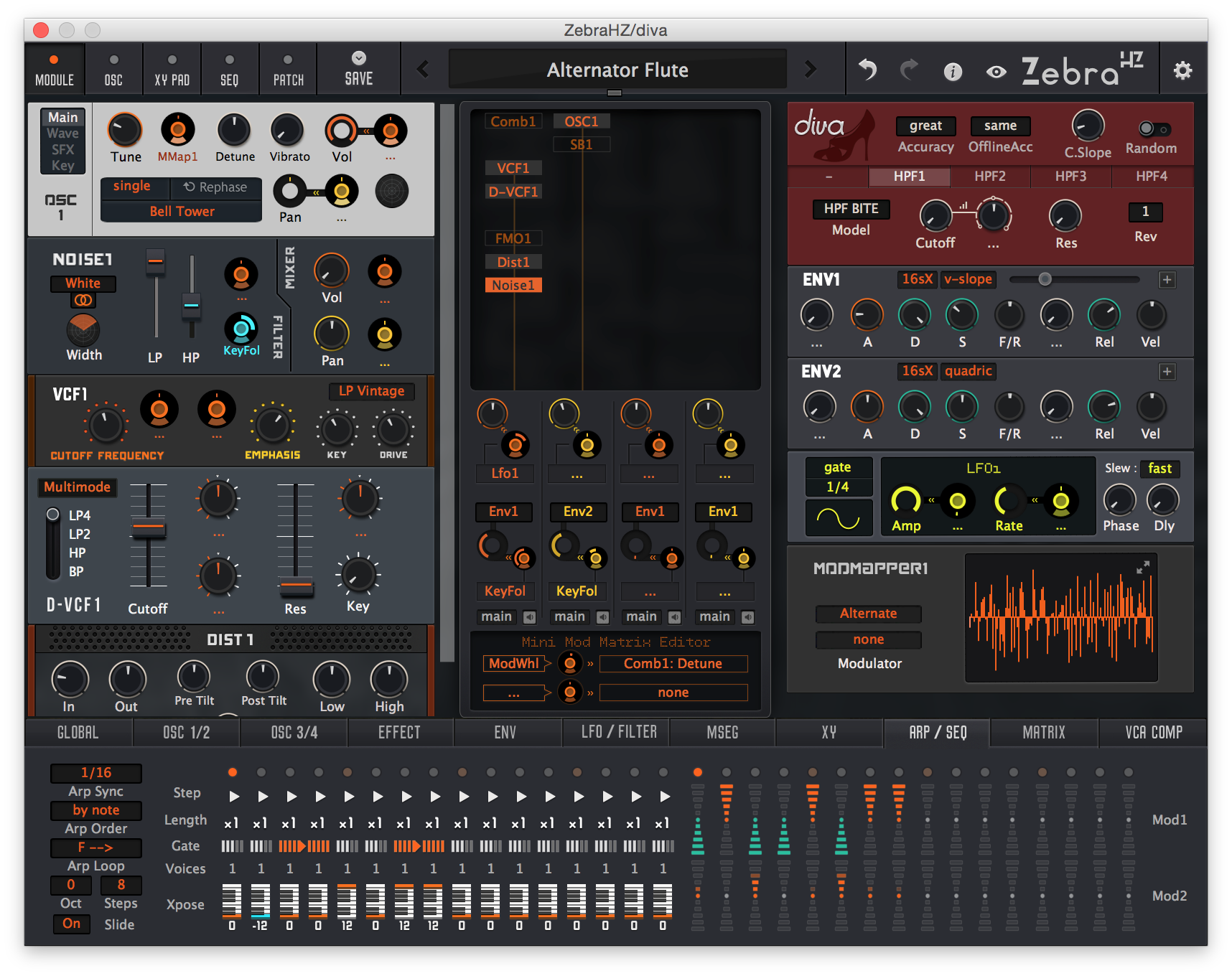Screen dimensions: 1232x976
Task: Open the ENV1 v-slope mode menu
Action: click(x=968, y=279)
